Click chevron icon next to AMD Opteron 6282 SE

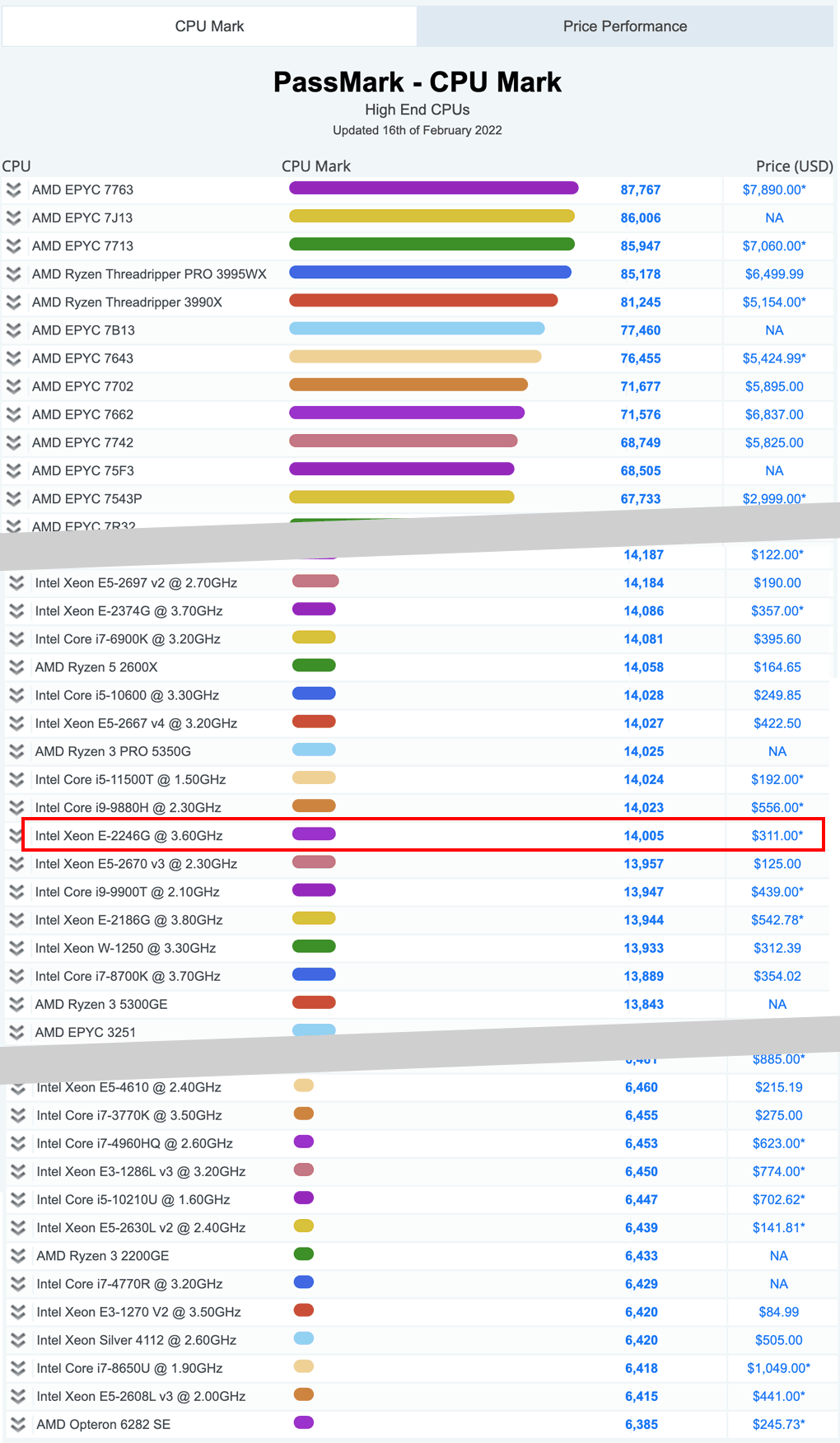(18, 1424)
